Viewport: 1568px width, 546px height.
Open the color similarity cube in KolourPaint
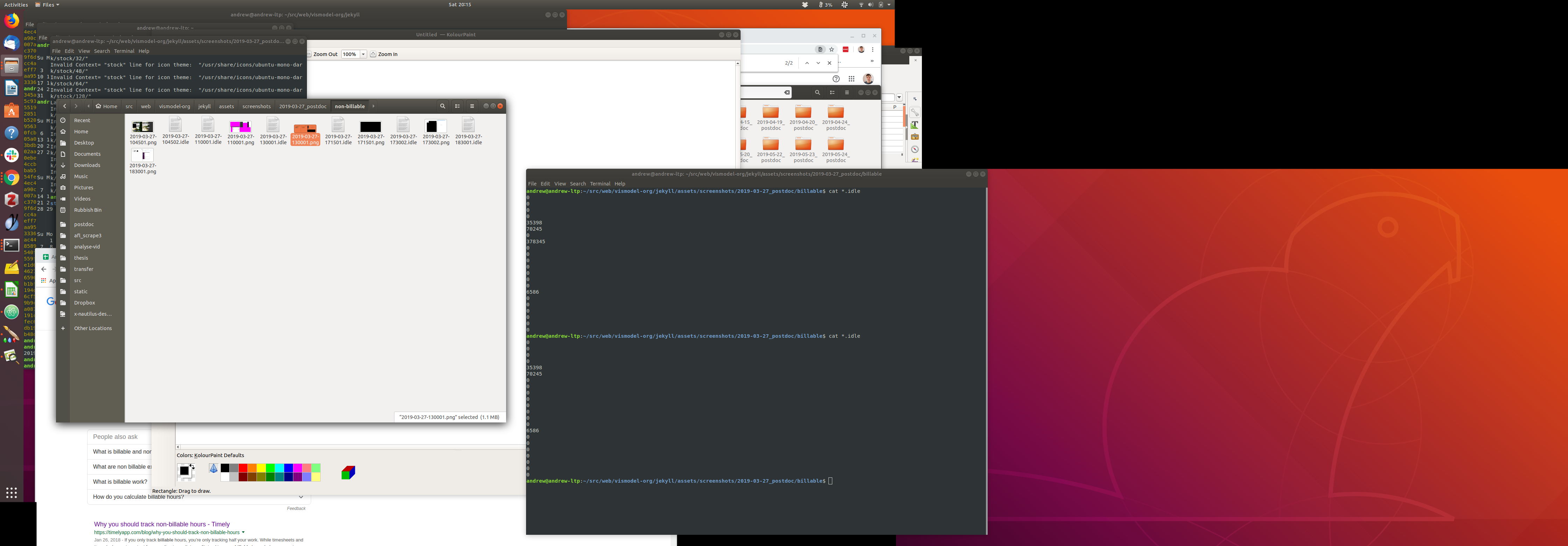[348, 472]
